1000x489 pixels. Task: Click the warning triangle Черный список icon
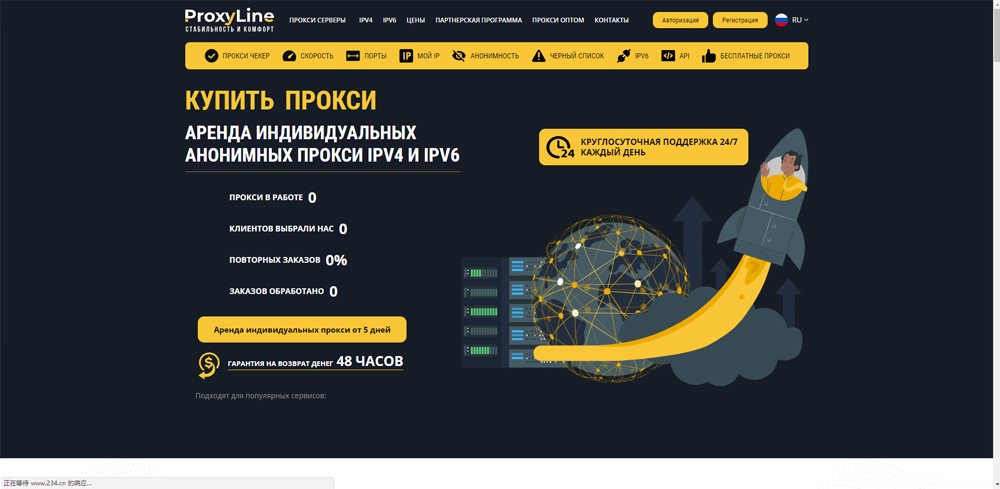(539, 56)
